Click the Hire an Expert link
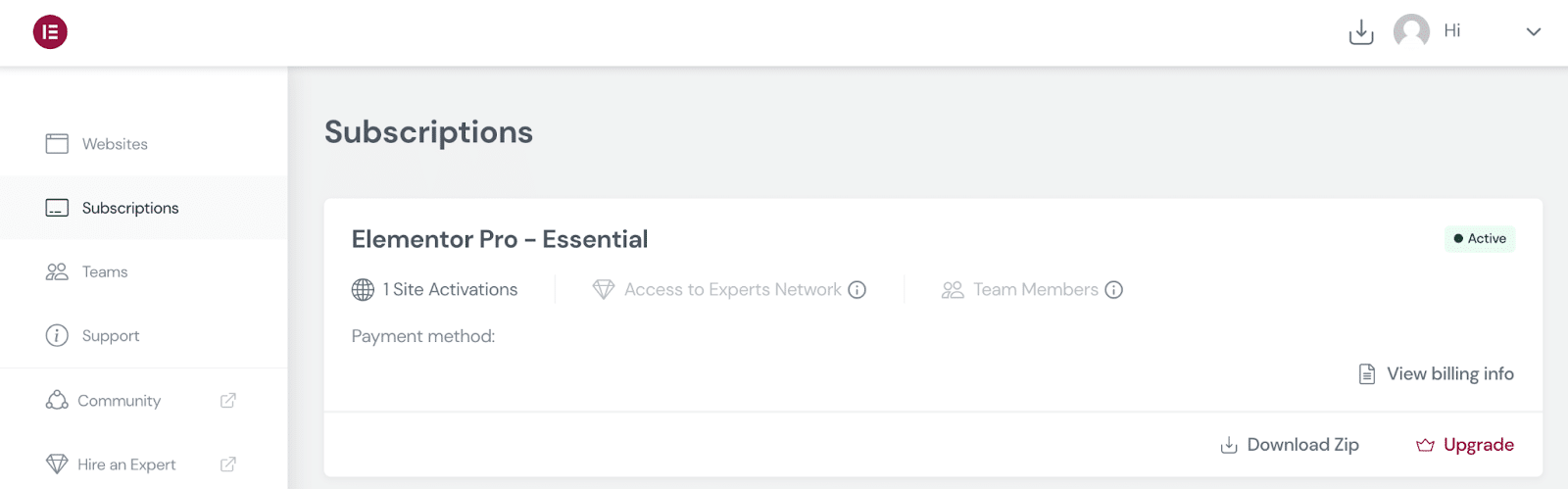 pos(126,465)
